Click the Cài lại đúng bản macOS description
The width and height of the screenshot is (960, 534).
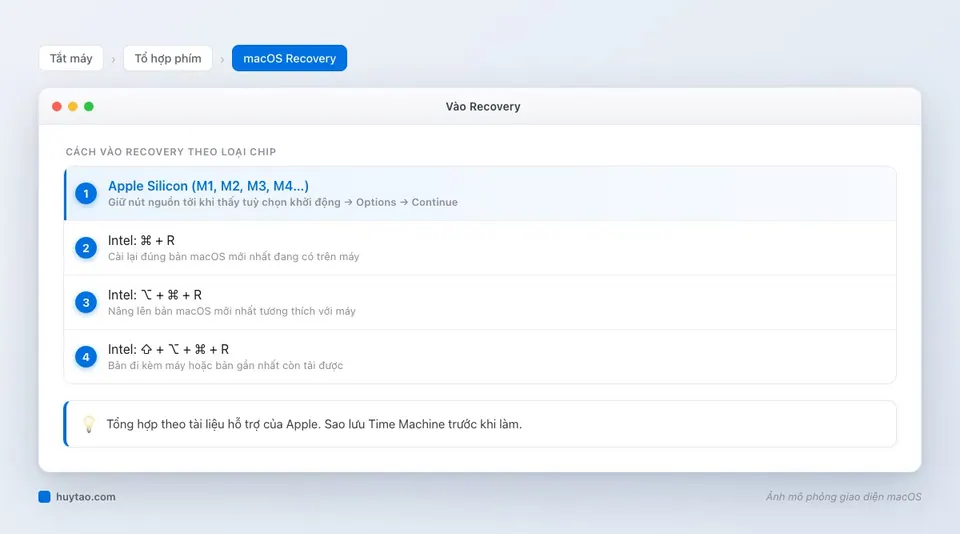(233, 257)
